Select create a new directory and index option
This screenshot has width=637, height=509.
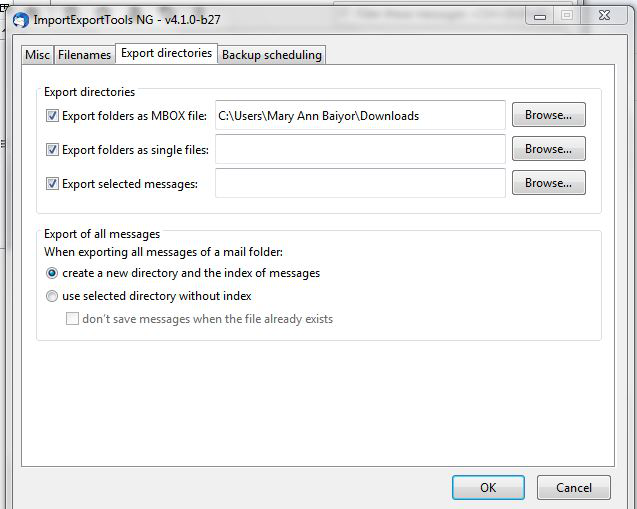[x=52, y=273]
